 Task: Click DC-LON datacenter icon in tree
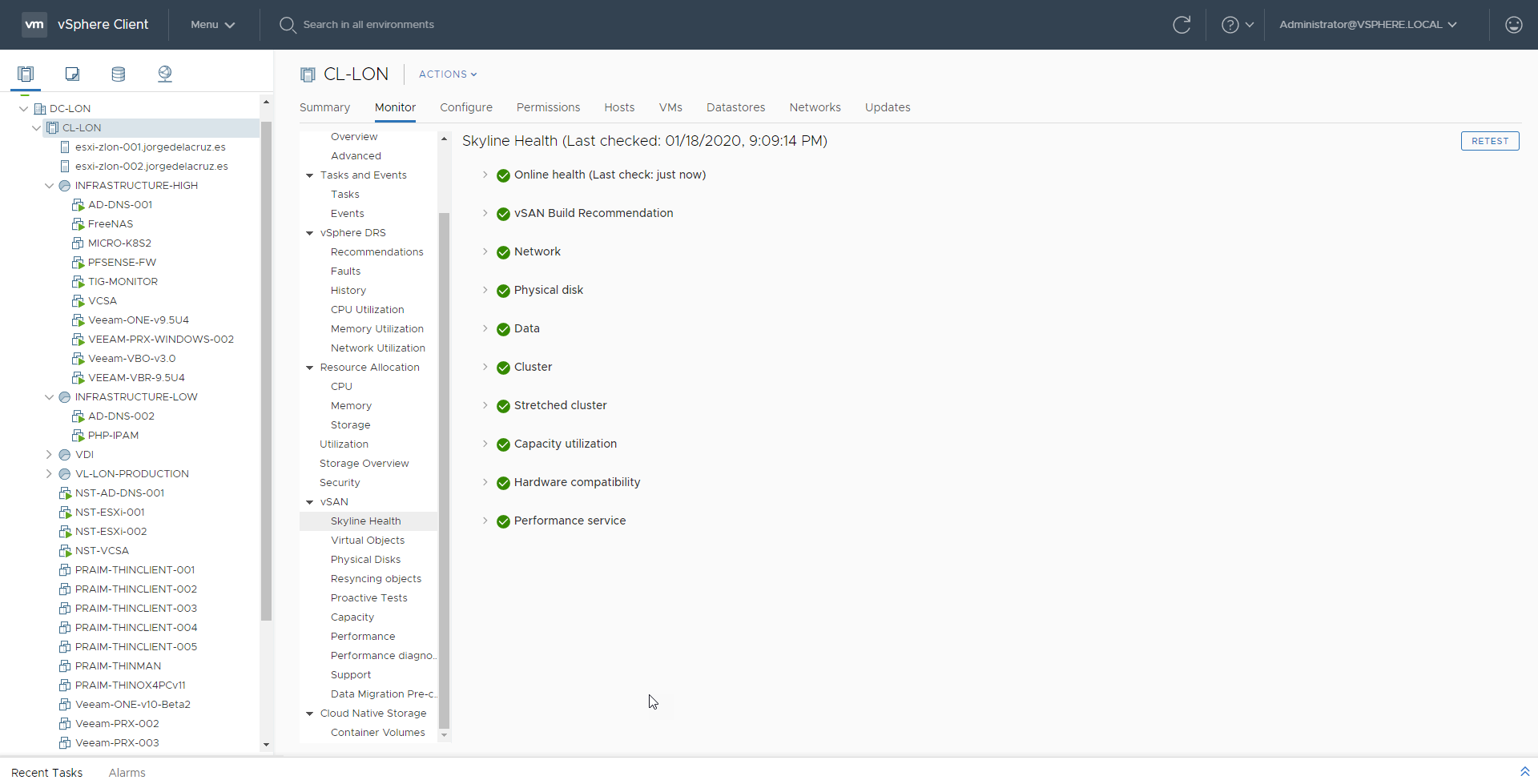tap(39, 109)
